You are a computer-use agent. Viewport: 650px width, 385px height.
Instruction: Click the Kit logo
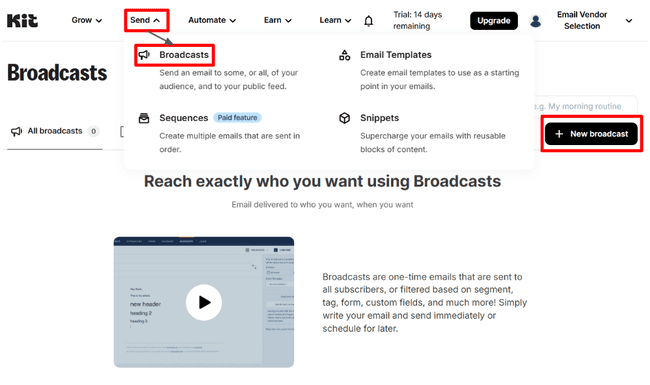[x=22, y=20]
